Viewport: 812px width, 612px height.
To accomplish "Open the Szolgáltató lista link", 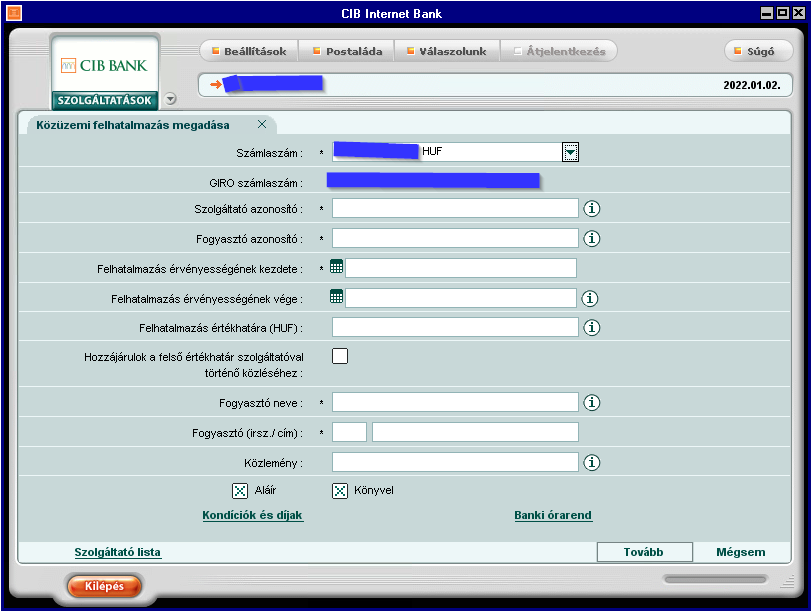I will [x=118, y=552].
